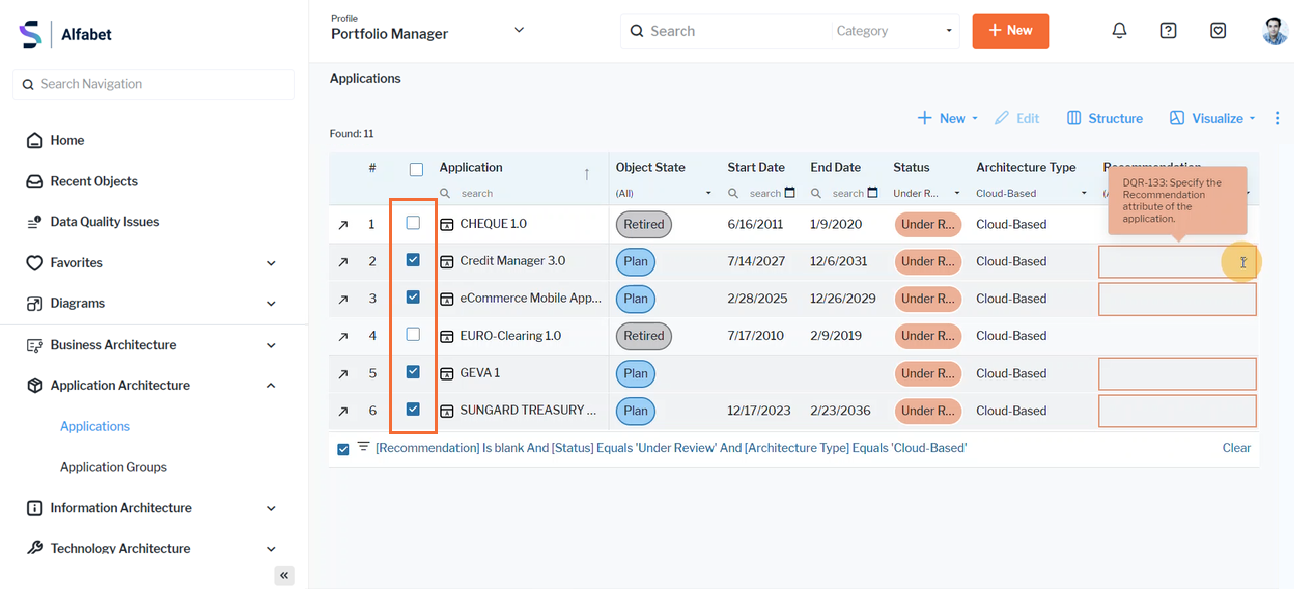Screen dimensions: 1294x589
Task: Click Clear to remove the filter
Action: tap(1236, 448)
